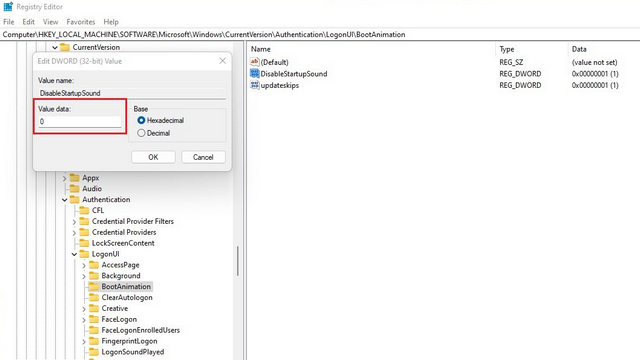Select the Hexadecimal base radio button
This screenshot has height=360, width=640.
141,120
